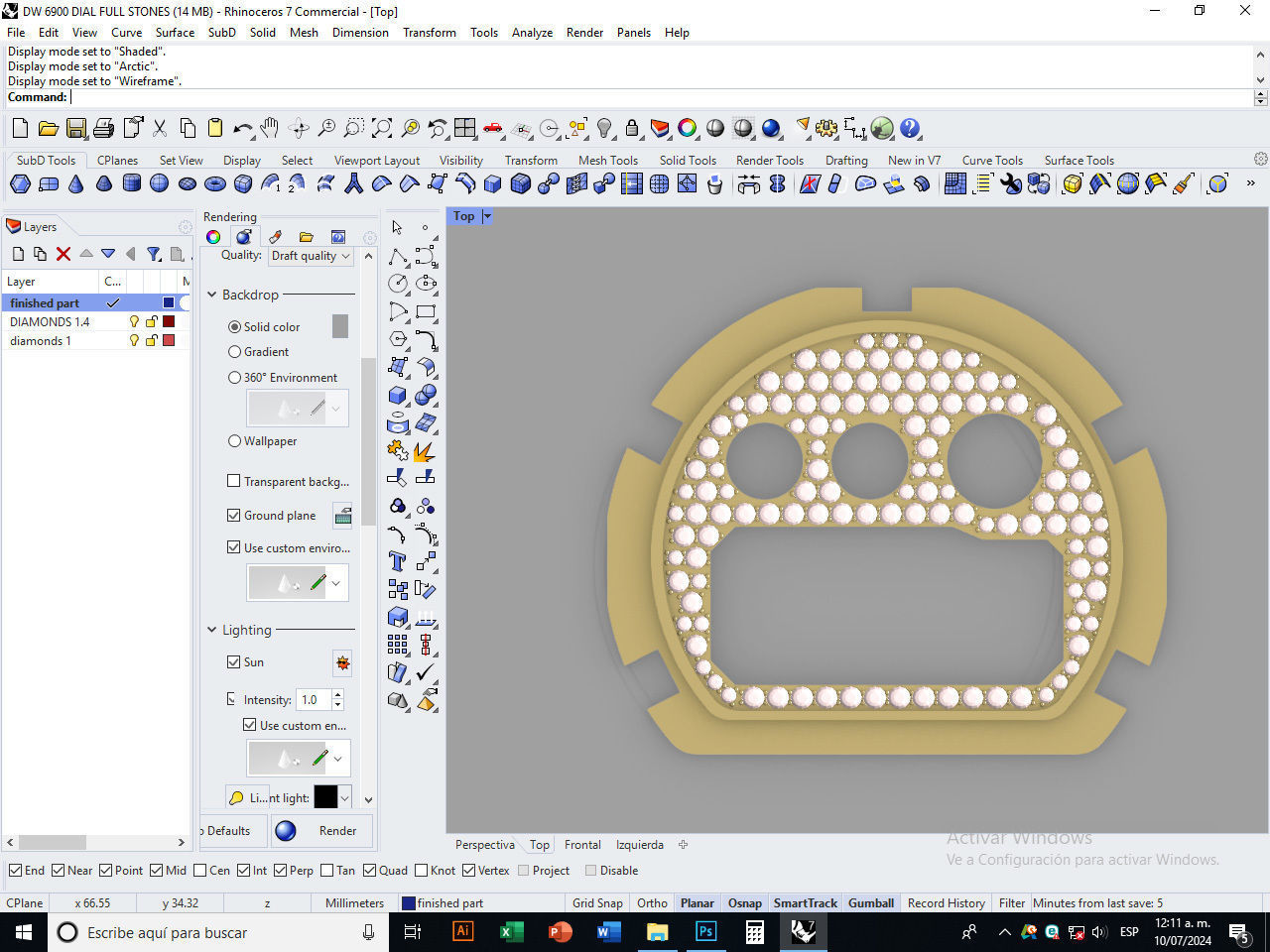1270x952 pixels.
Task: Pick the Polyline tool in side toolbar
Action: pos(398,256)
